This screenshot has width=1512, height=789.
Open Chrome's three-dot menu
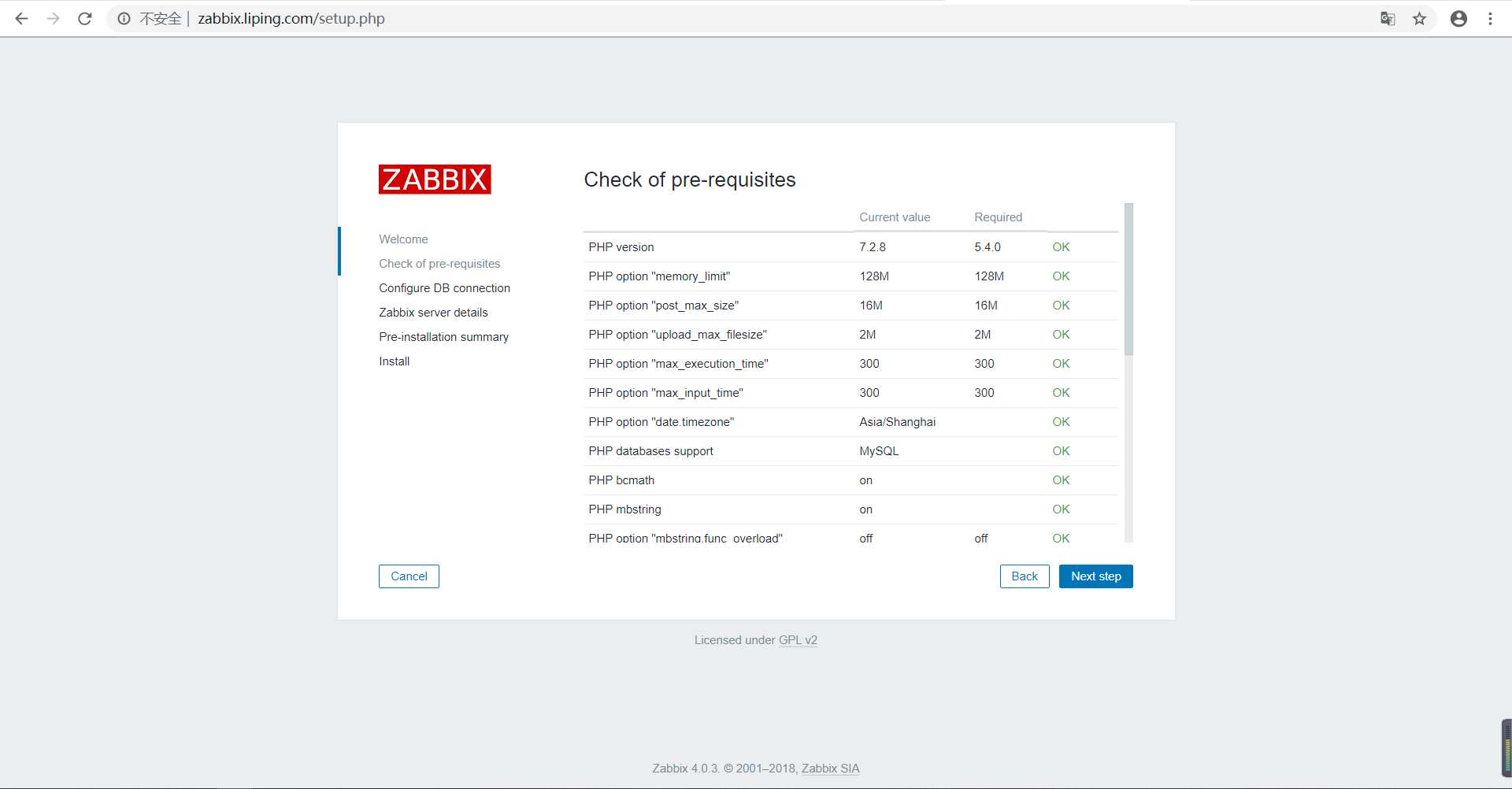pos(1490,18)
